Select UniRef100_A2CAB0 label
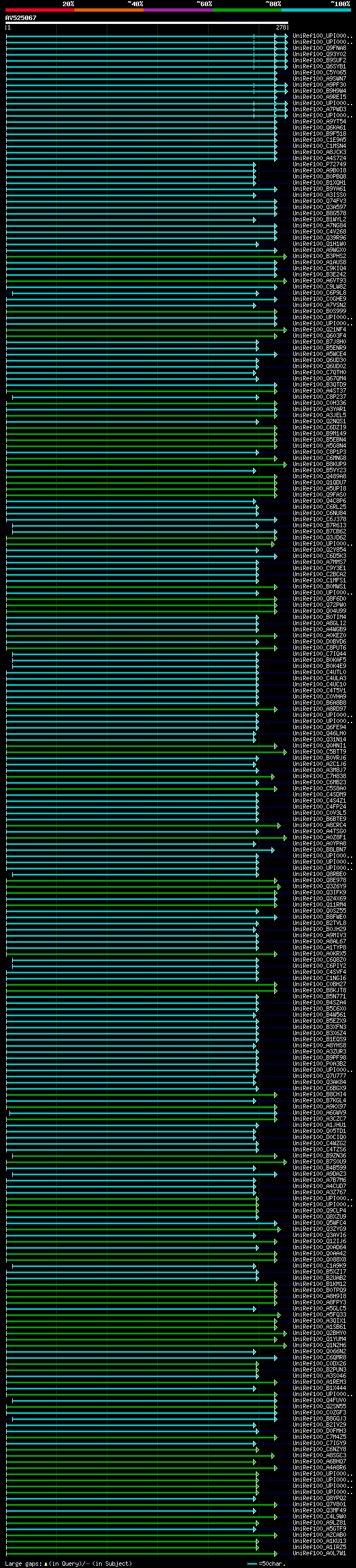This screenshot has height=1568, width=356. 319,1535
